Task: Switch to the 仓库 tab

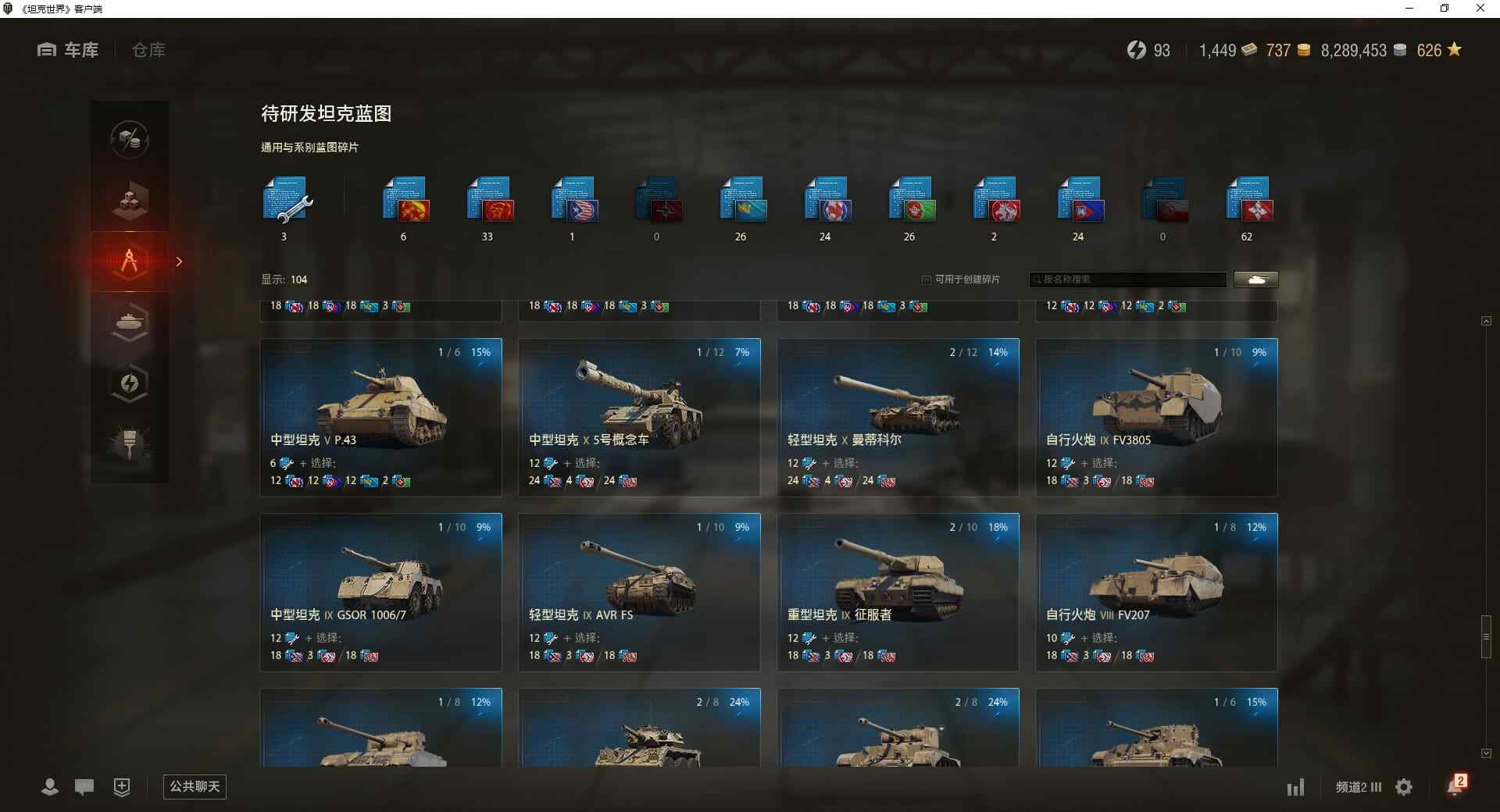Action: coord(148,50)
